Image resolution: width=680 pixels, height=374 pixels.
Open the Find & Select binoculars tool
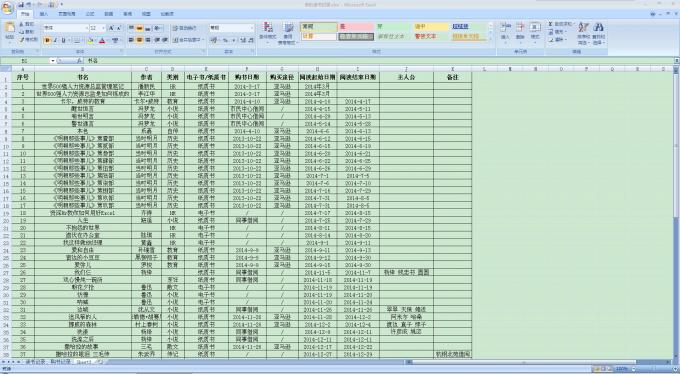point(598,33)
